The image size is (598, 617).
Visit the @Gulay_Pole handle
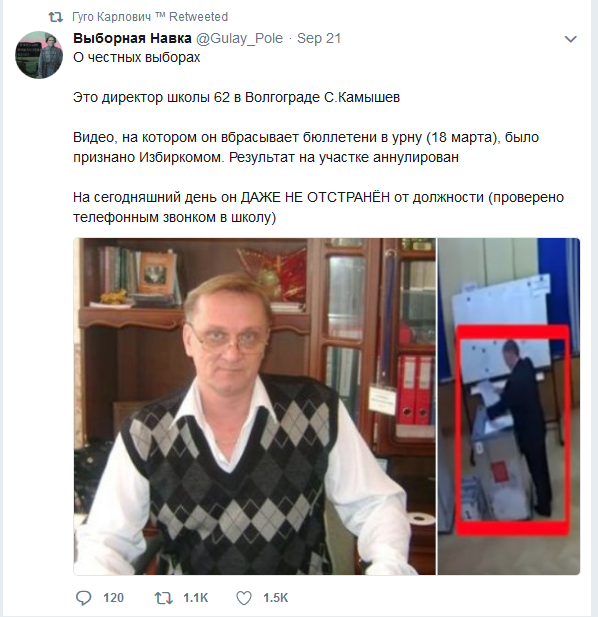click(239, 38)
